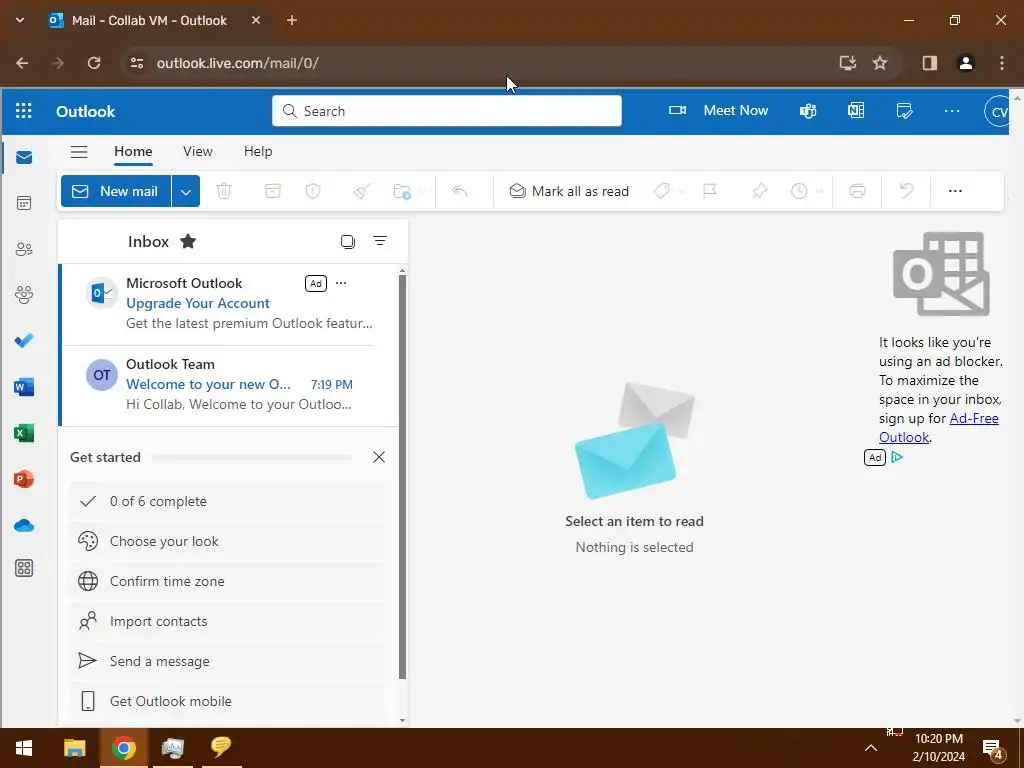
Task: Click the Report shield toolbar icon
Action: tap(313, 191)
